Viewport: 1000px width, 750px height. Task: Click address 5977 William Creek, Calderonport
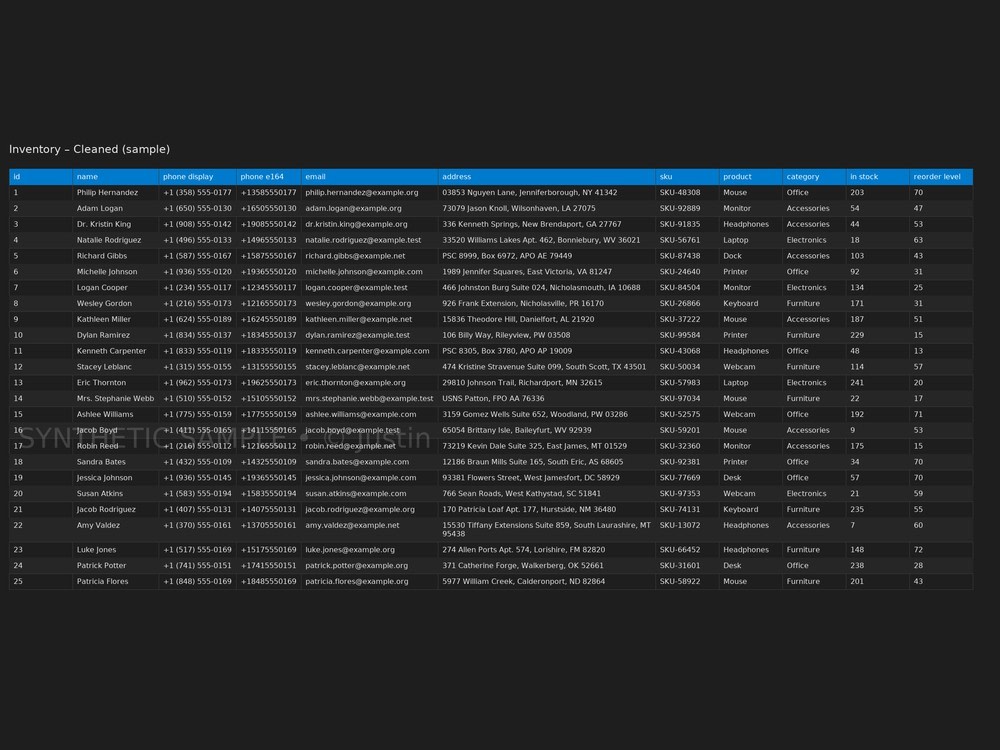[547, 582]
